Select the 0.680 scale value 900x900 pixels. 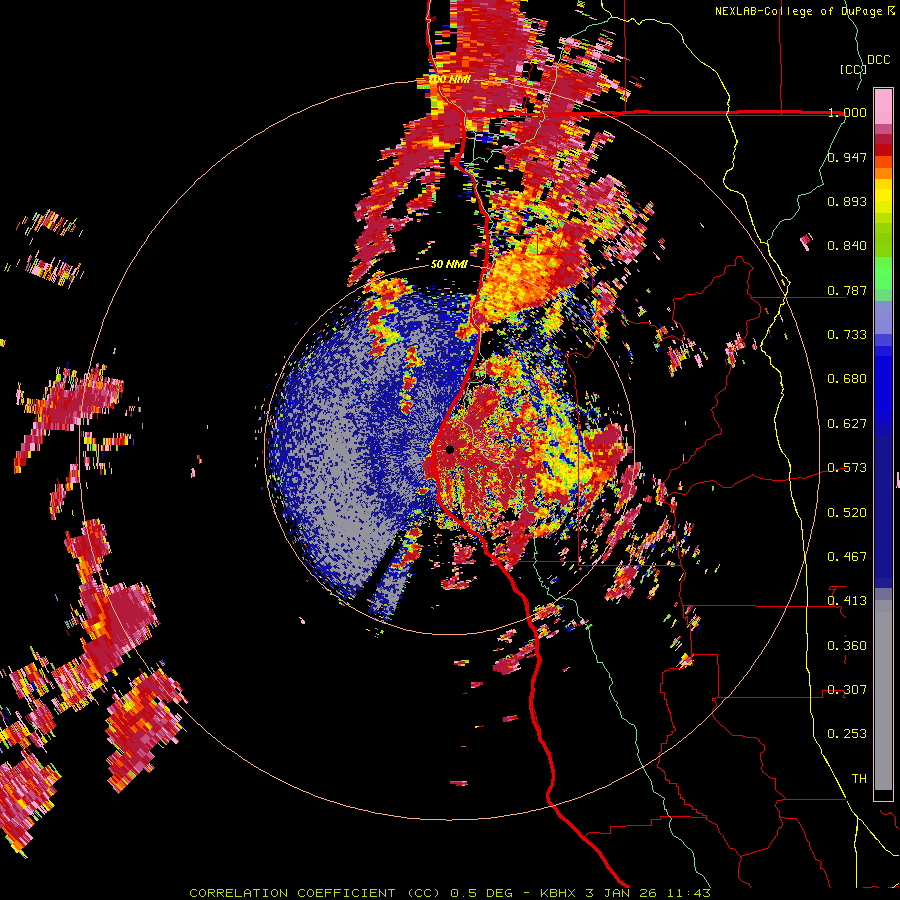pyautogui.click(x=847, y=379)
